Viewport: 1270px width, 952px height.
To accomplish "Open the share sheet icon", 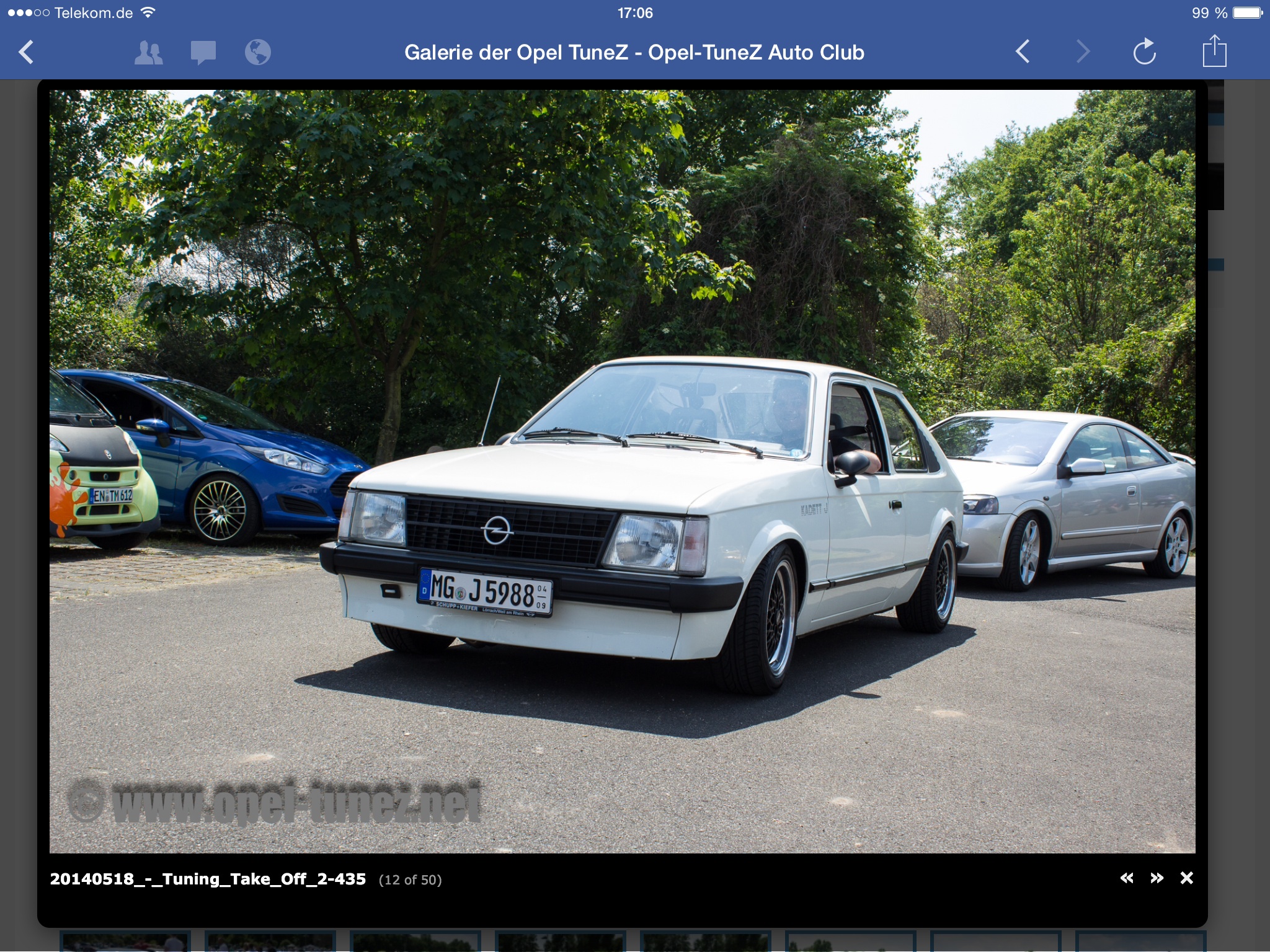I will pos(1214,51).
